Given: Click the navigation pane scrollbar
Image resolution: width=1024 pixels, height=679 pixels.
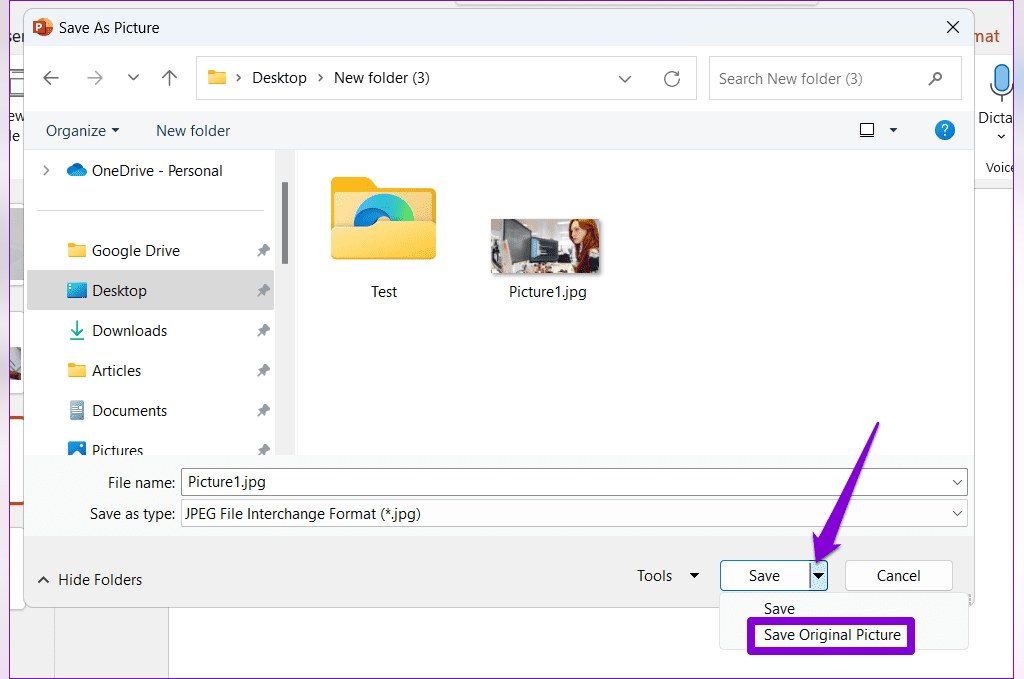Looking at the screenshot, I should pyautogui.click(x=285, y=223).
